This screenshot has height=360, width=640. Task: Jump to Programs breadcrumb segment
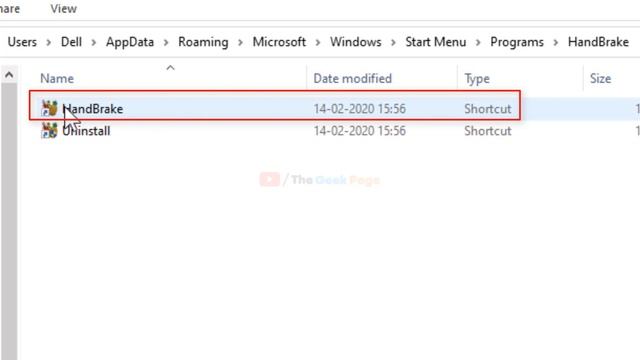517,42
